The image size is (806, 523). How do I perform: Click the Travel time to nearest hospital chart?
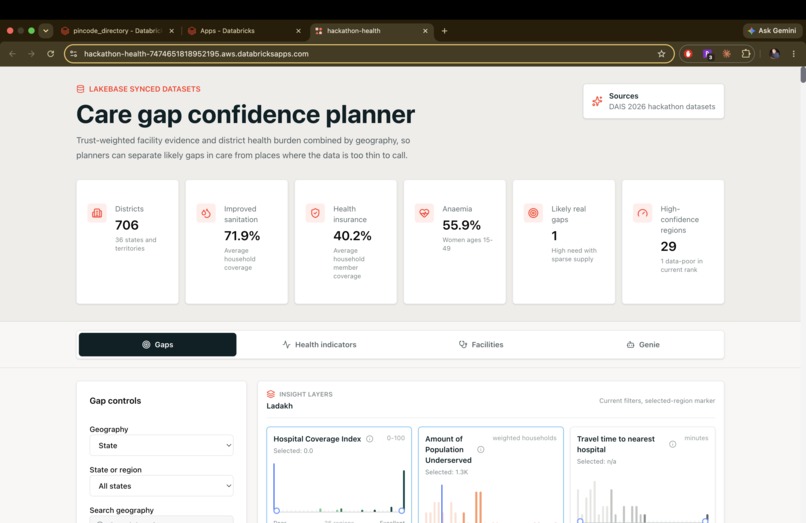pos(643,475)
